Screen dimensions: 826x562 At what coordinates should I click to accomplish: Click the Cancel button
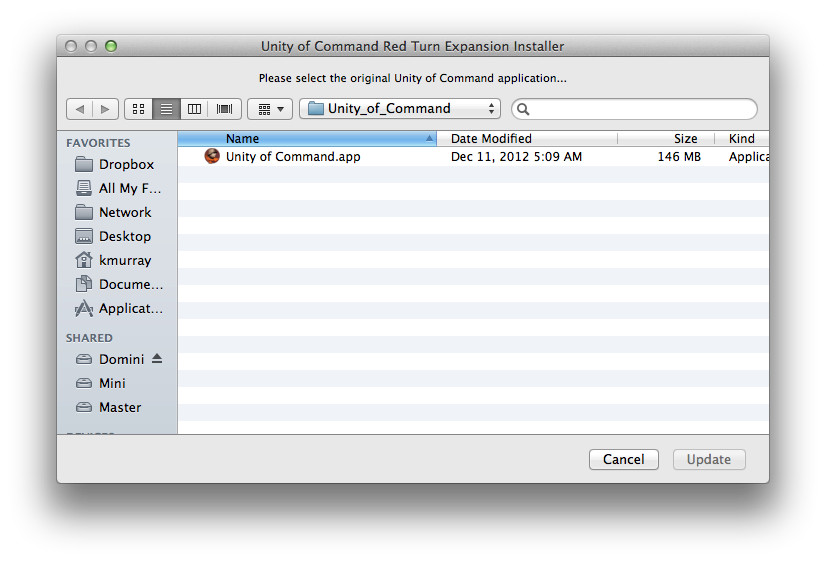tap(624, 459)
